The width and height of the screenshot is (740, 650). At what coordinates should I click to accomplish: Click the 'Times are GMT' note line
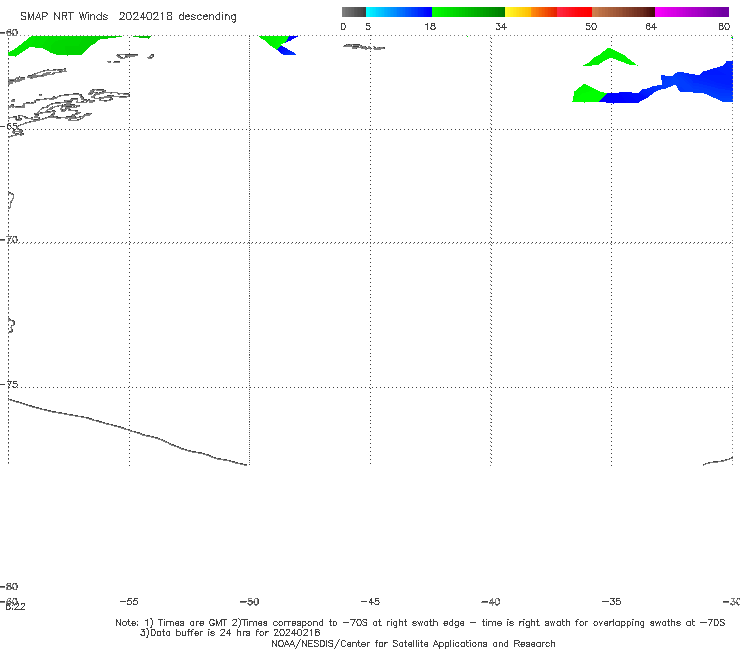point(420,623)
